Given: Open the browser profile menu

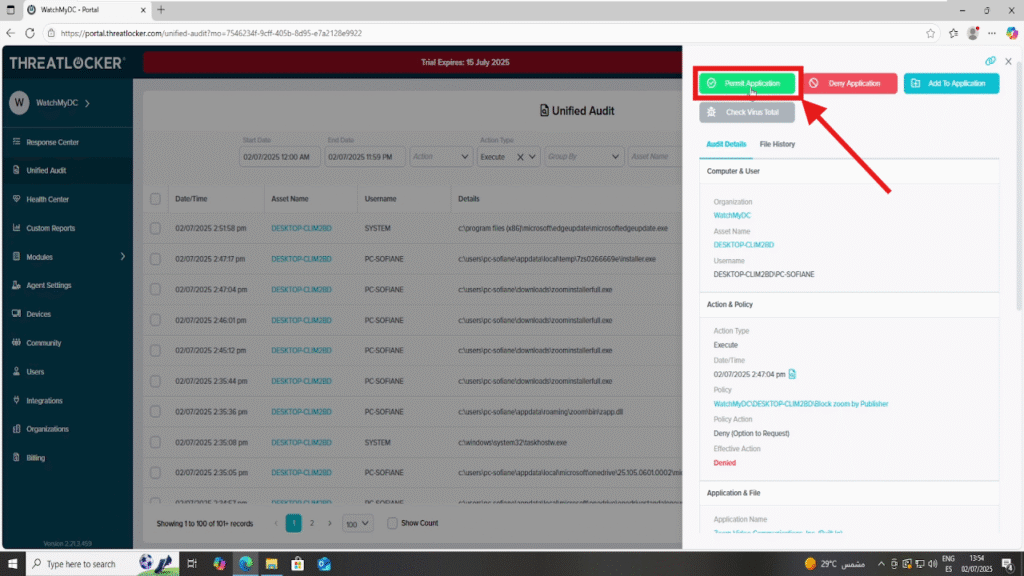Looking at the screenshot, I should point(973,33).
